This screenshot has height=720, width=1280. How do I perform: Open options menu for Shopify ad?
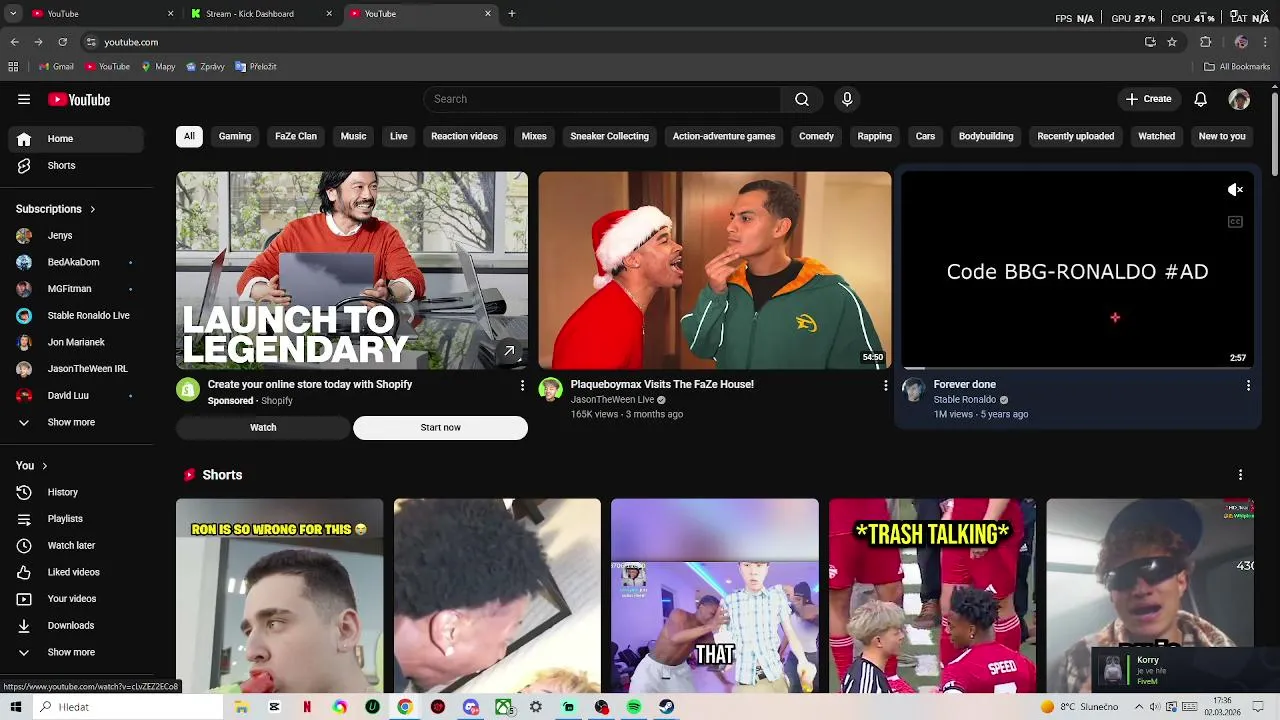click(x=522, y=385)
